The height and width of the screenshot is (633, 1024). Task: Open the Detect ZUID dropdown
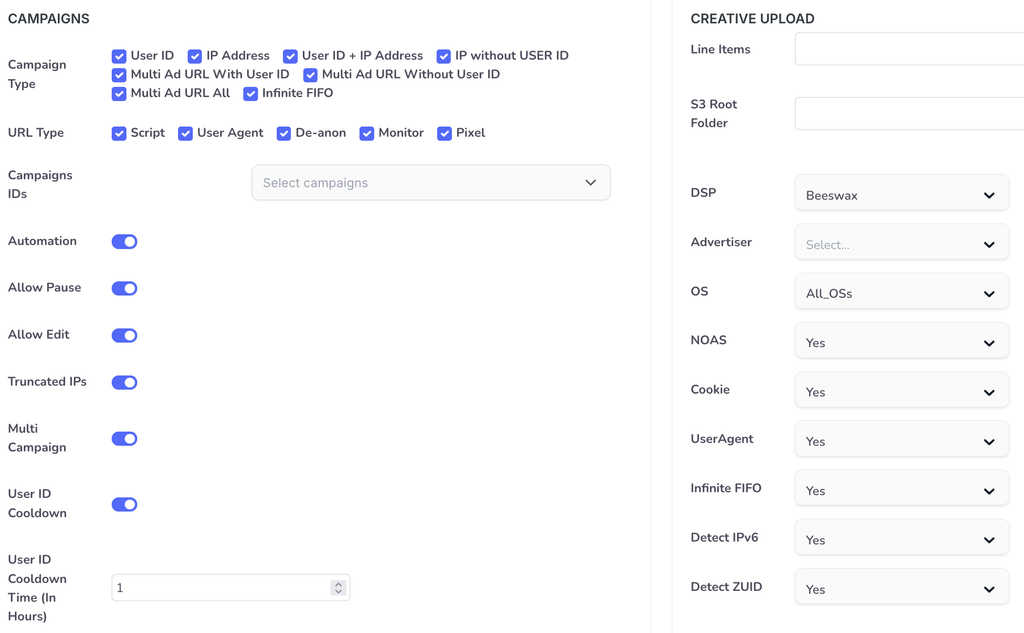tap(901, 589)
